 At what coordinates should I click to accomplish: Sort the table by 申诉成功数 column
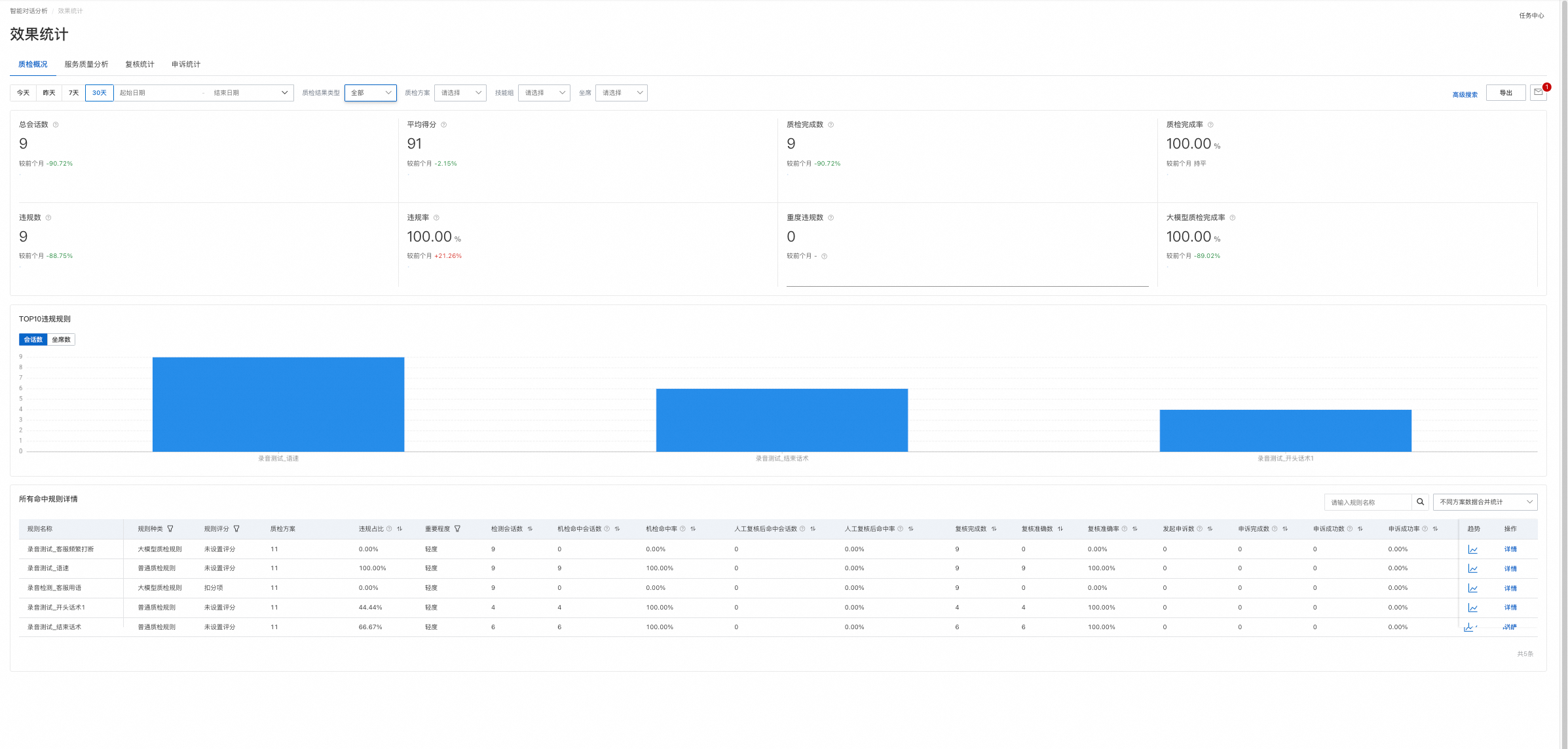(1360, 529)
